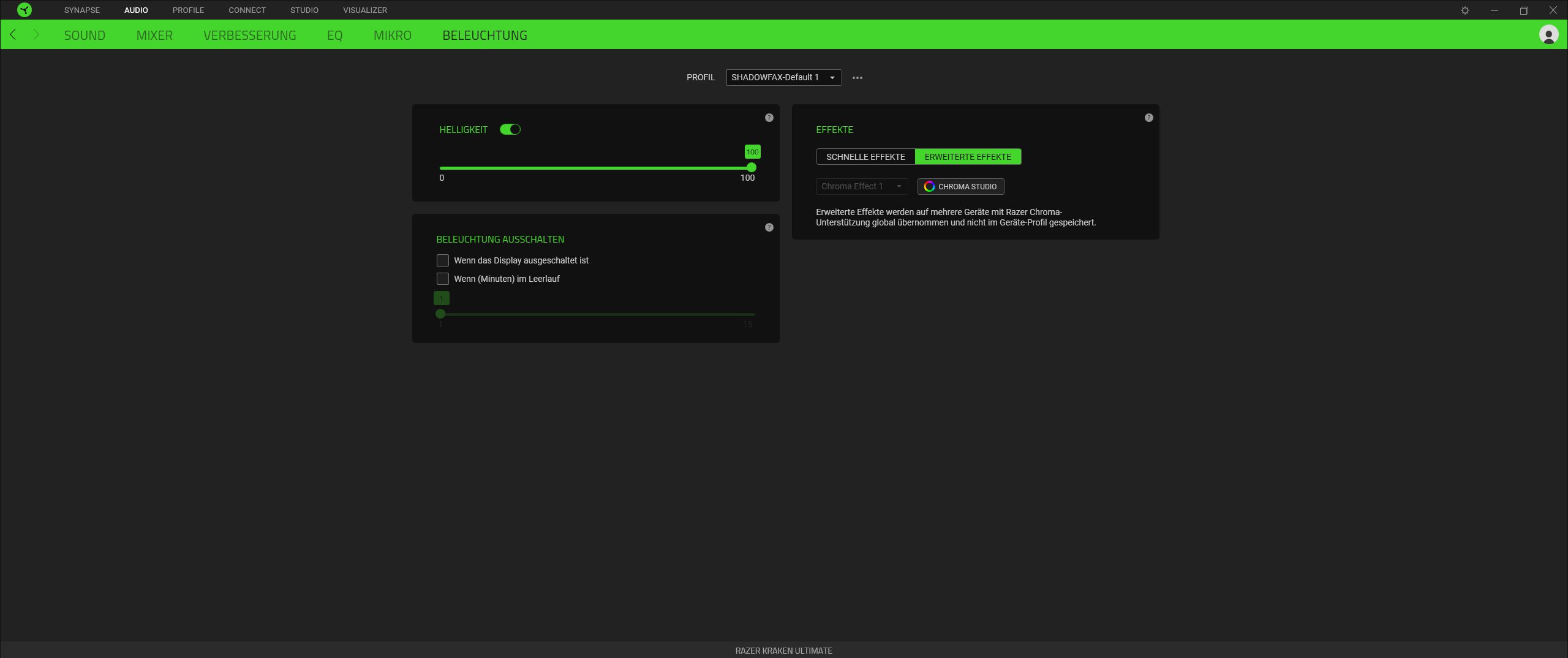Open the settings gear icon
This screenshot has height=658, width=1568.
tap(1464, 10)
